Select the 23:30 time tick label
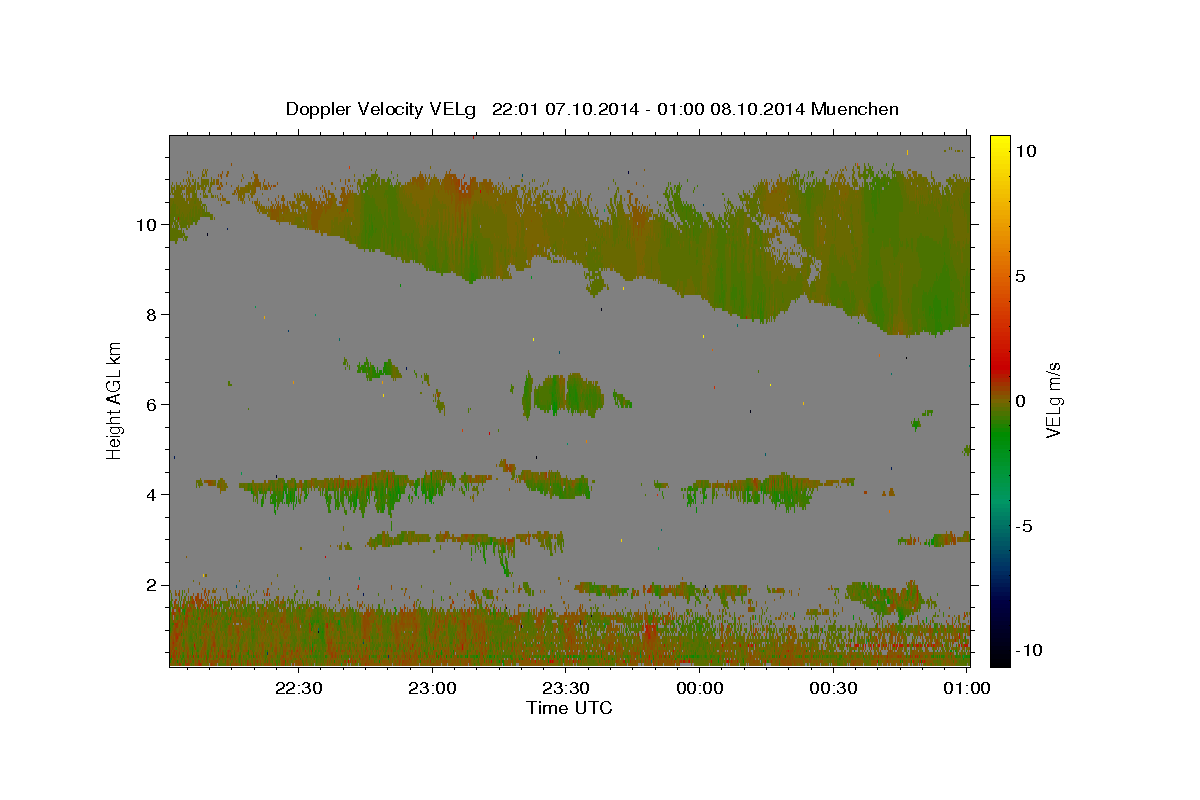The width and height of the screenshot is (1200, 800). point(566,688)
